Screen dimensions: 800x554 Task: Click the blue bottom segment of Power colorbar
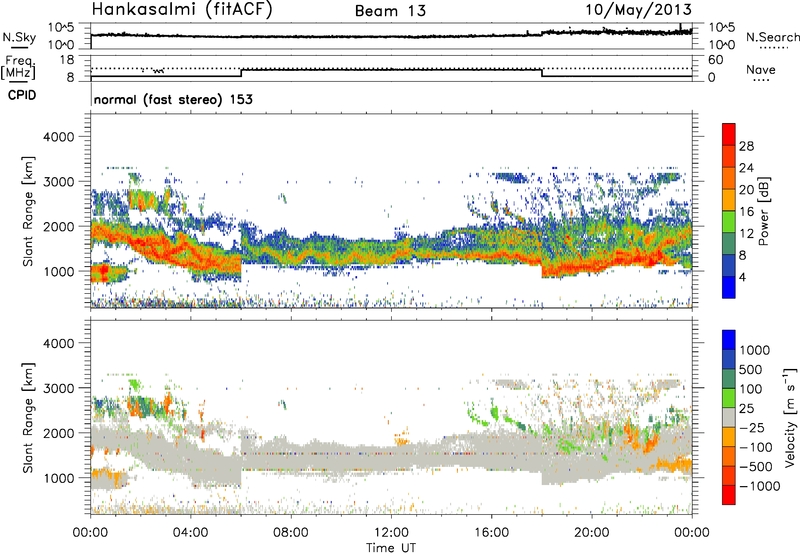729,287
